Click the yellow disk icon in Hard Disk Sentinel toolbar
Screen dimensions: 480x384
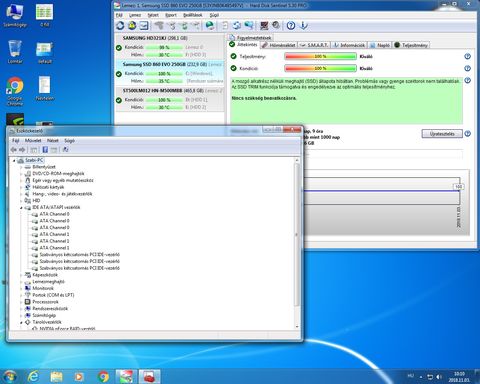[132, 25]
